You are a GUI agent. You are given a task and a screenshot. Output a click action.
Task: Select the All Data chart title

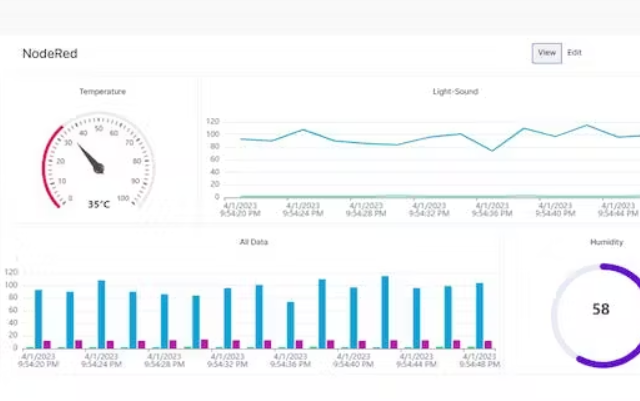[x=254, y=242]
